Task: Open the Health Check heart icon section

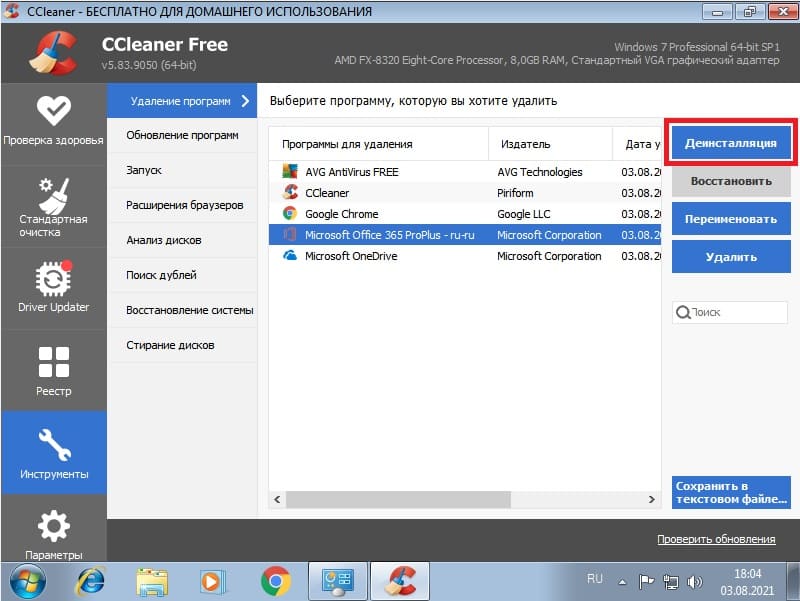Action: click(x=54, y=111)
